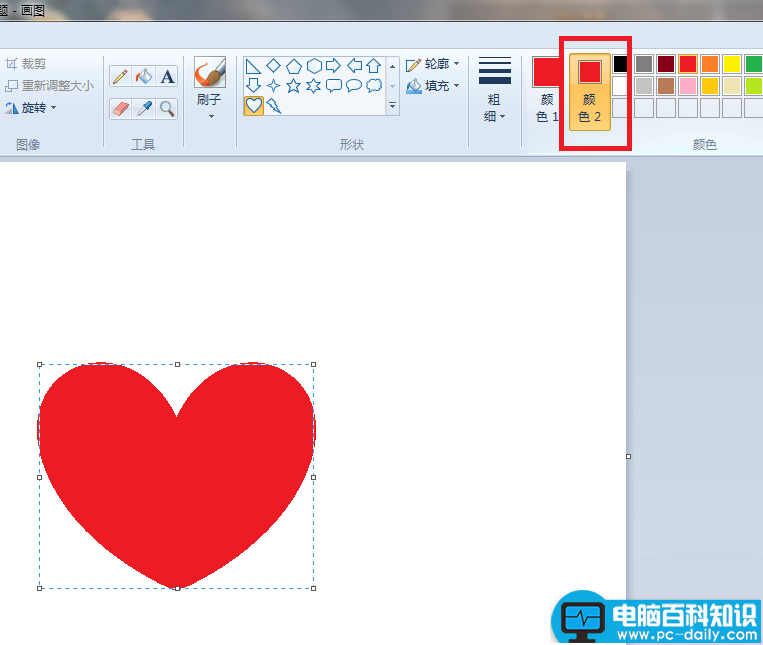This screenshot has width=763, height=645.
Task: Choose the five-point star shape
Action: pyautogui.click(x=293, y=86)
